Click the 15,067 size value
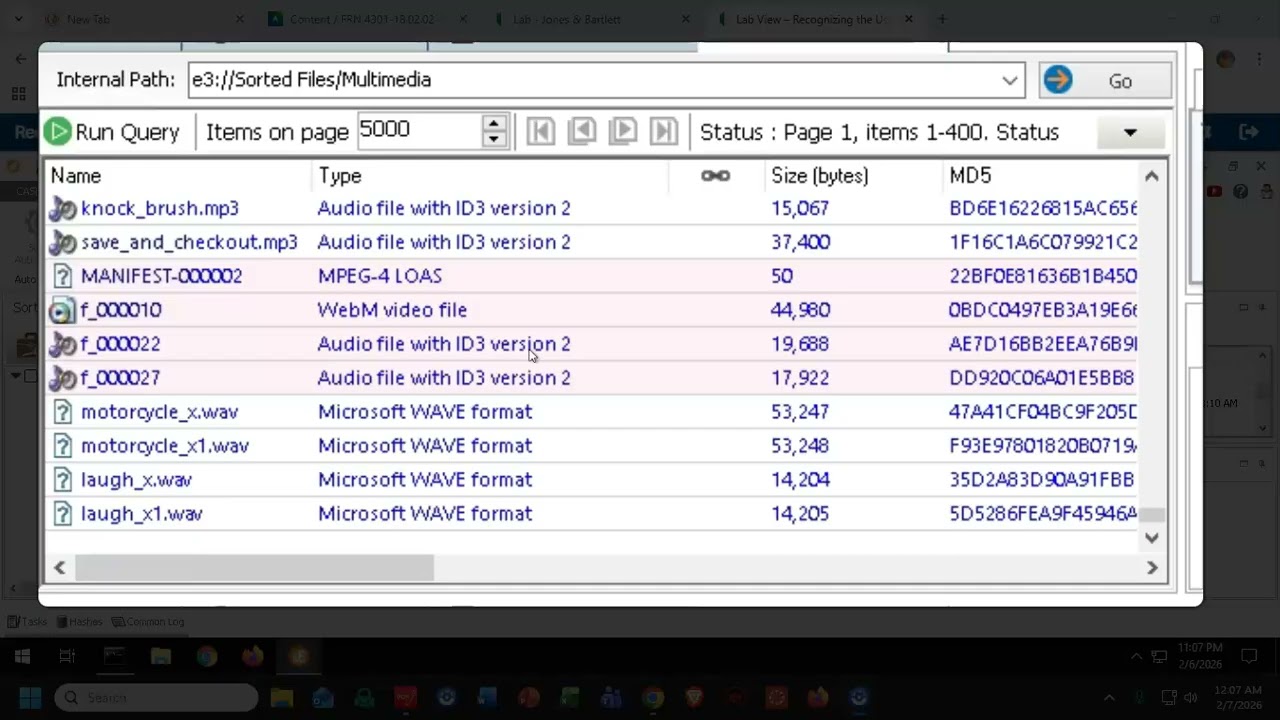Image resolution: width=1280 pixels, height=720 pixels. click(x=800, y=208)
